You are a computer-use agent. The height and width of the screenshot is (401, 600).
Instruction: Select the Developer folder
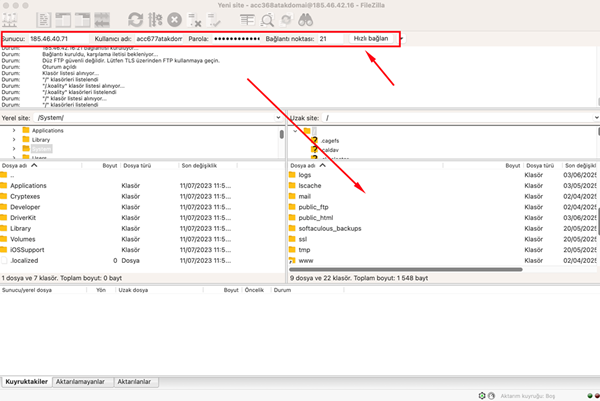click(142, 207)
